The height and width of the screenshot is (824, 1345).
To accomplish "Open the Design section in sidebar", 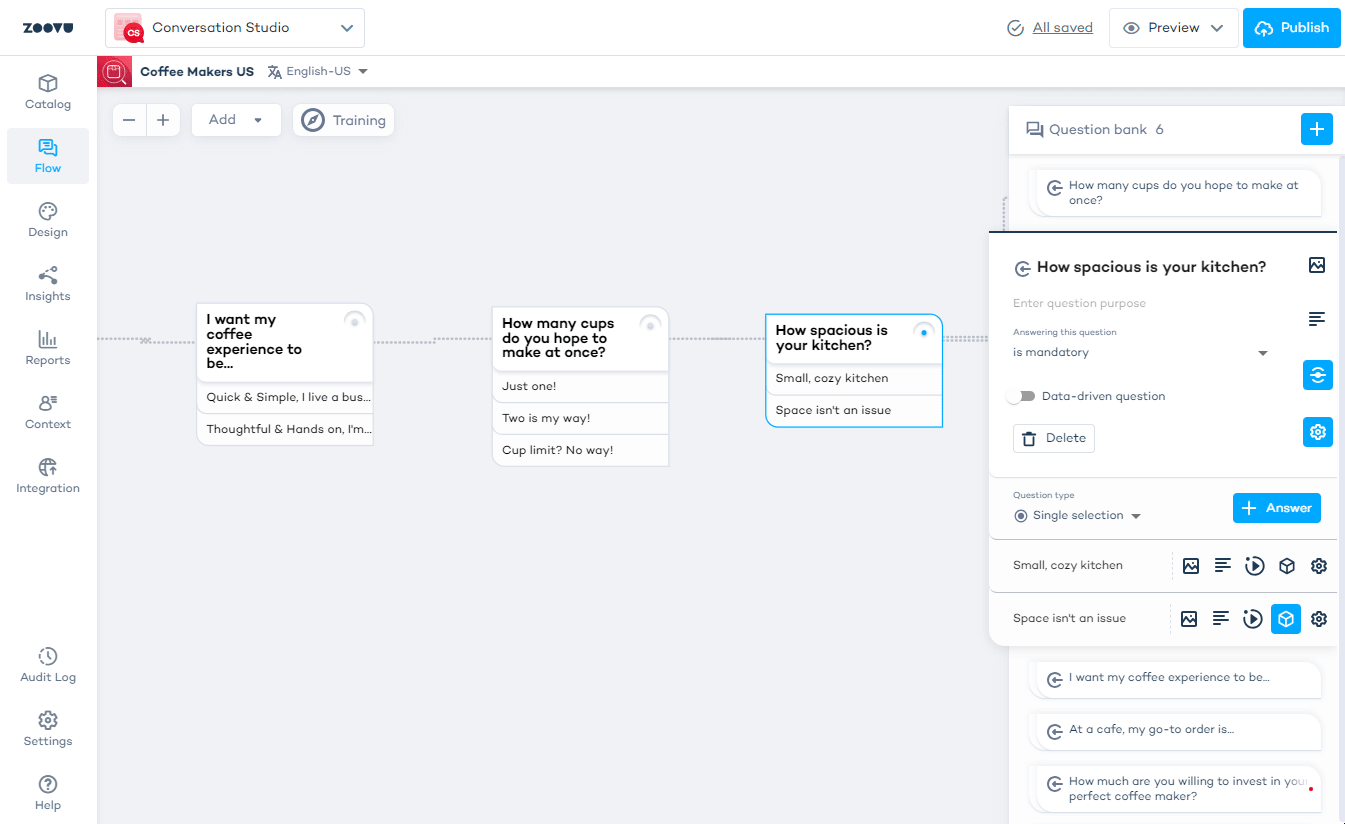I will tap(48, 220).
